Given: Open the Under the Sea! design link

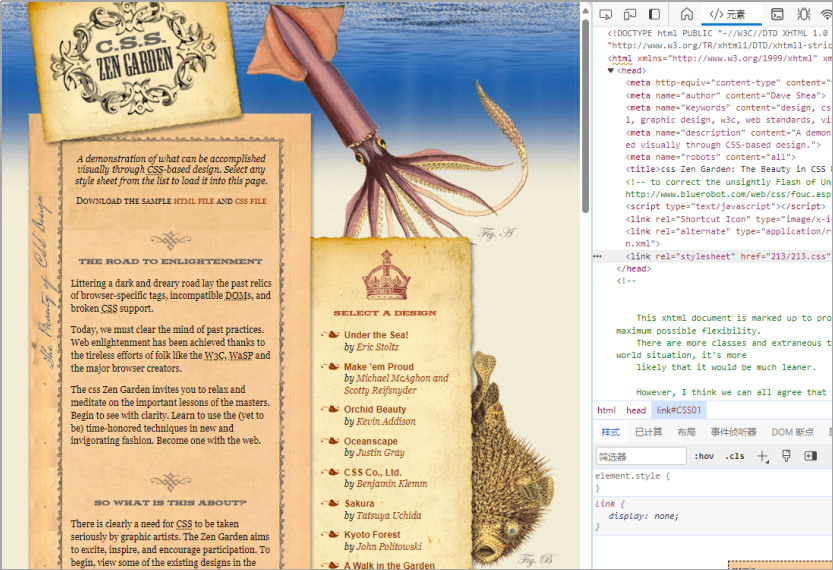Looking at the screenshot, I should [376, 335].
